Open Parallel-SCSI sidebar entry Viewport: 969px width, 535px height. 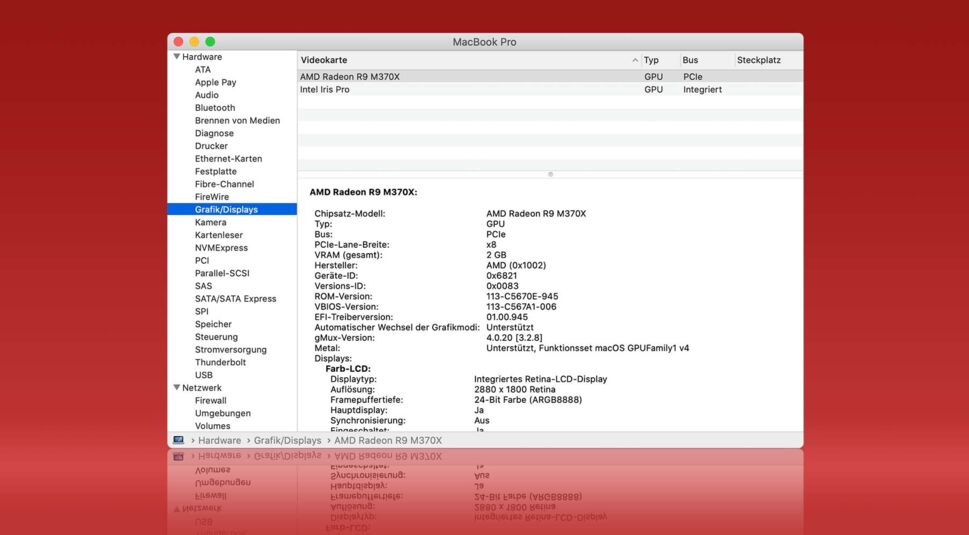[222, 273]
